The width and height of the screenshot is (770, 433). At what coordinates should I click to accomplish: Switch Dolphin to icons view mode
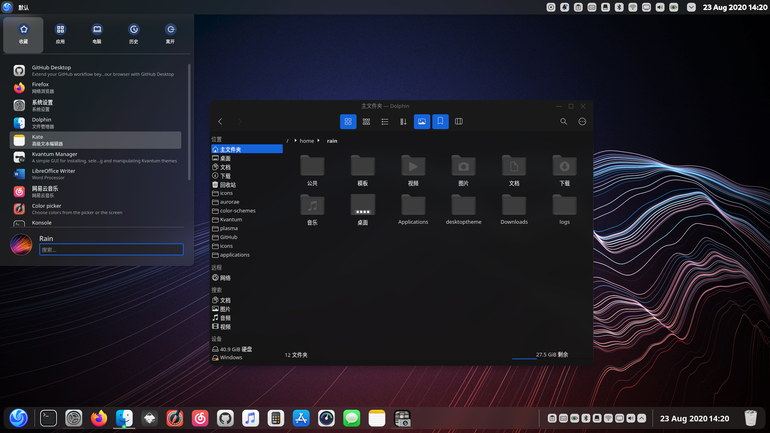[348, 121]
